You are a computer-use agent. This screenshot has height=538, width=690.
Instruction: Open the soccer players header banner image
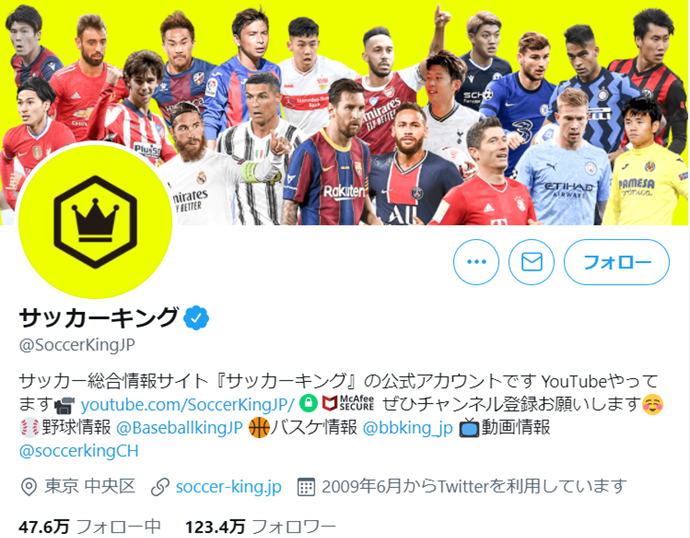pyautogui.click(x=345, y=113)
